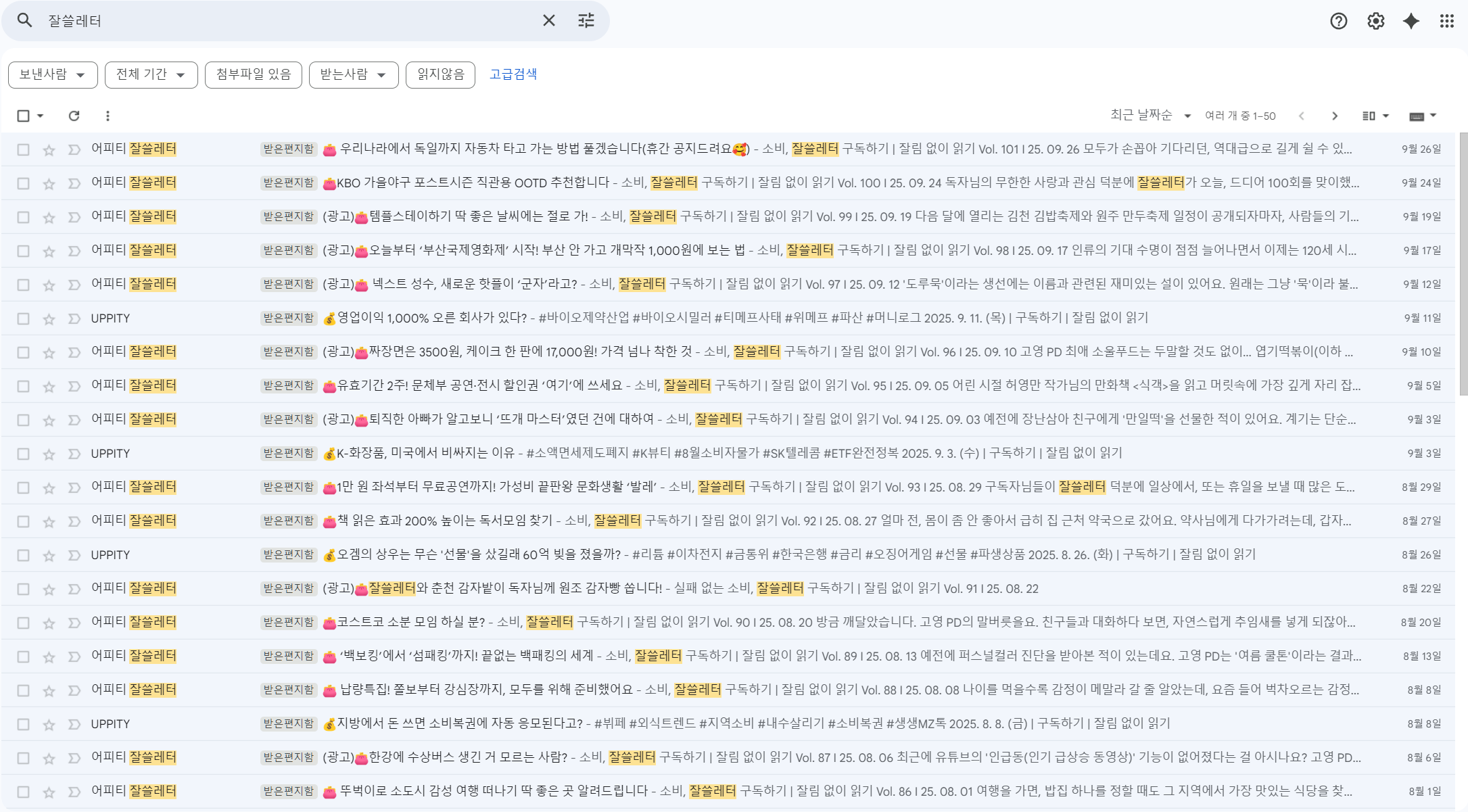
Task: Open the Google apps grid
Action: tap(1446, 21)
